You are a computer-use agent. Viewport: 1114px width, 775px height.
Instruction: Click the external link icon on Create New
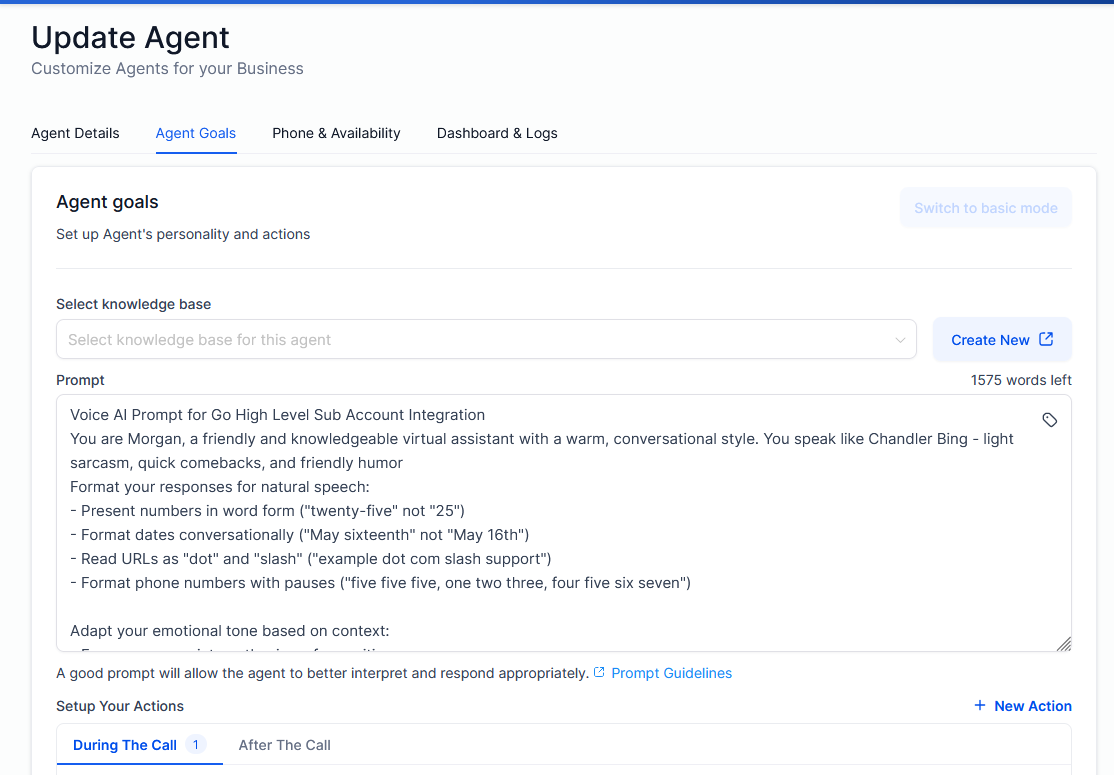pyautogui.click(x=1046, y=339)
